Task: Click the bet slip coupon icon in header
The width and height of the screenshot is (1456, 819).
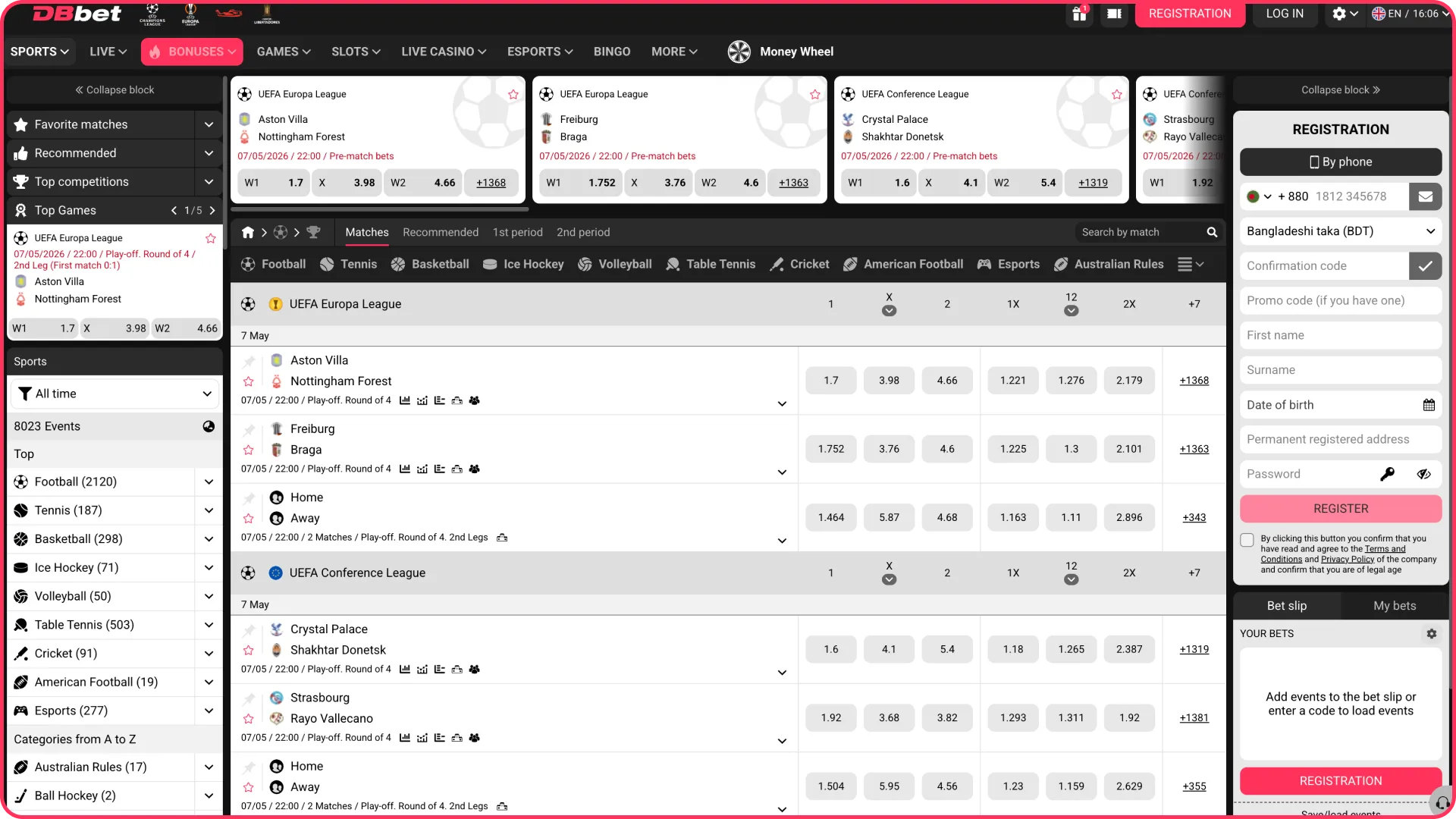Action: click(x=1114, y=14)
